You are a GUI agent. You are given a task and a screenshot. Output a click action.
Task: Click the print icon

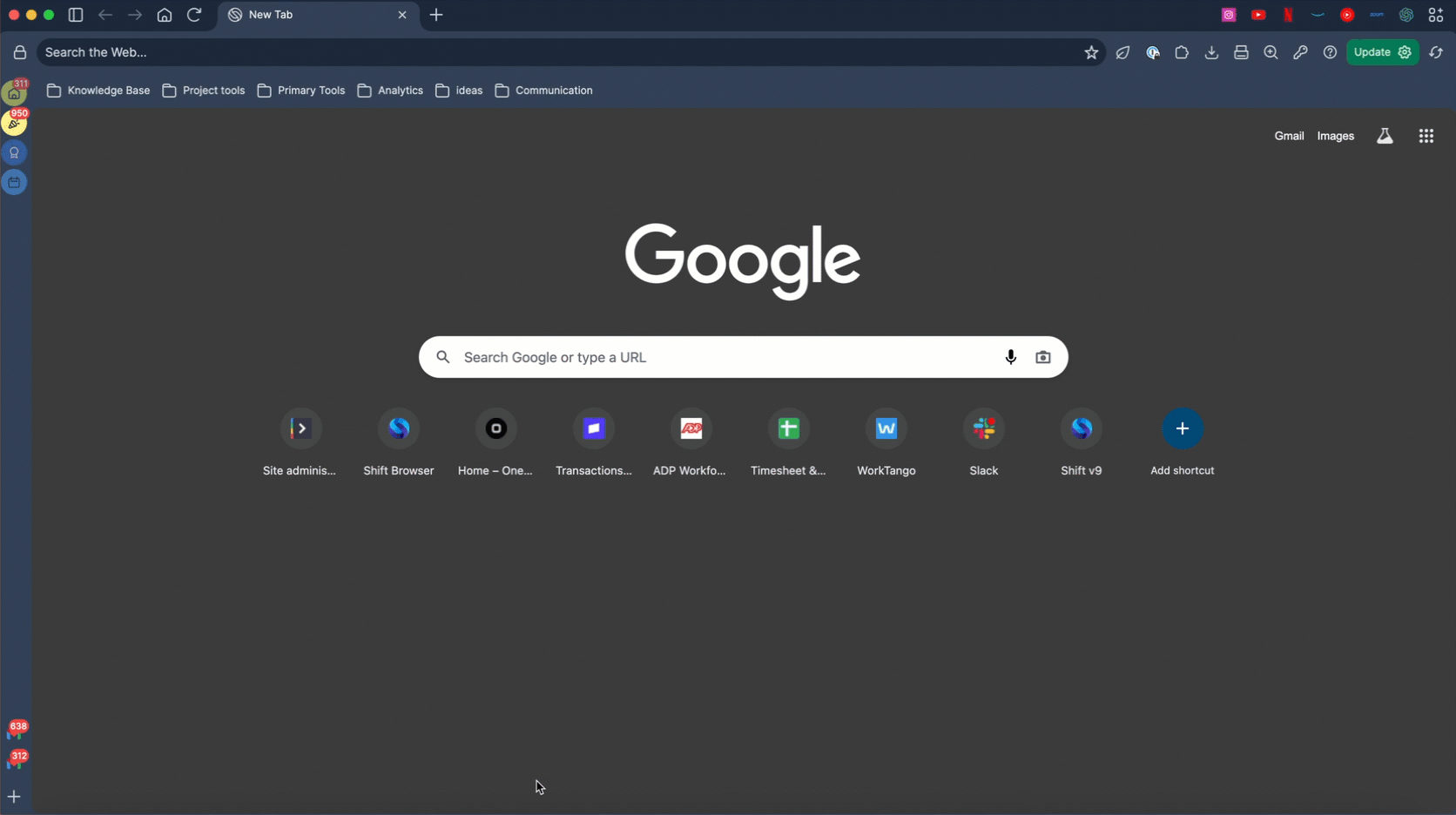click(1241, 52)
